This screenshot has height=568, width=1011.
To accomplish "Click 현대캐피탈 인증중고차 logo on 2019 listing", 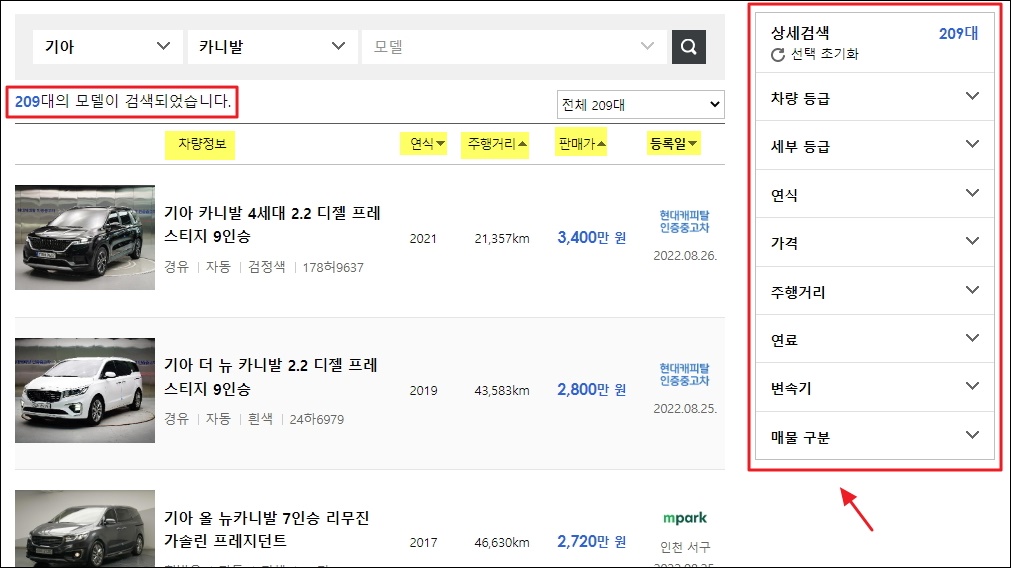I will pyautogui.click(x=684, y=374).
